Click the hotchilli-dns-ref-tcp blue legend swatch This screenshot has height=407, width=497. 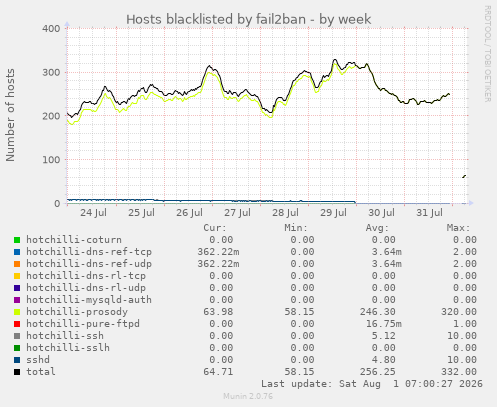pos(17,252)
